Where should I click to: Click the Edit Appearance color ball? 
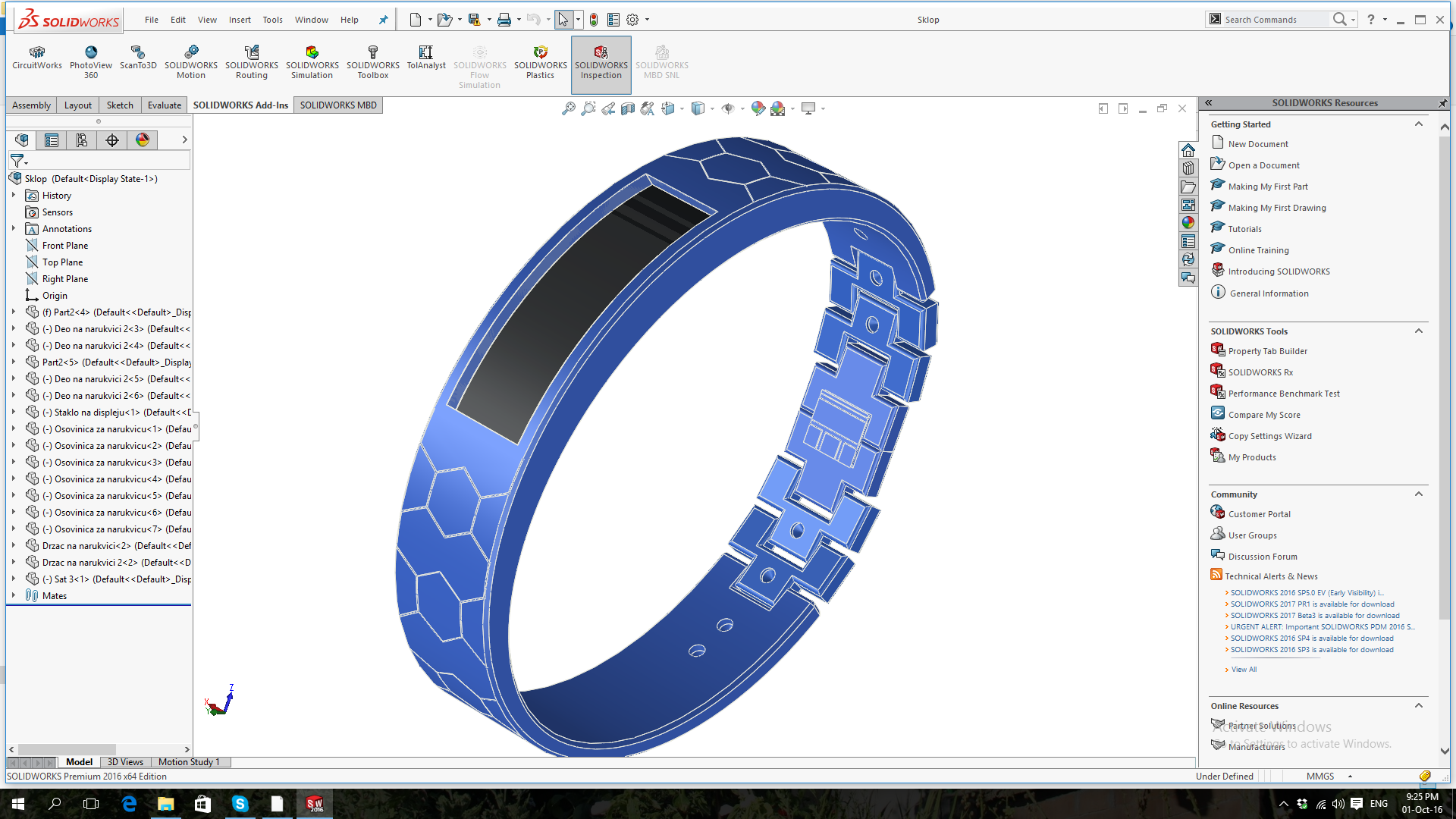click(758, 108)
